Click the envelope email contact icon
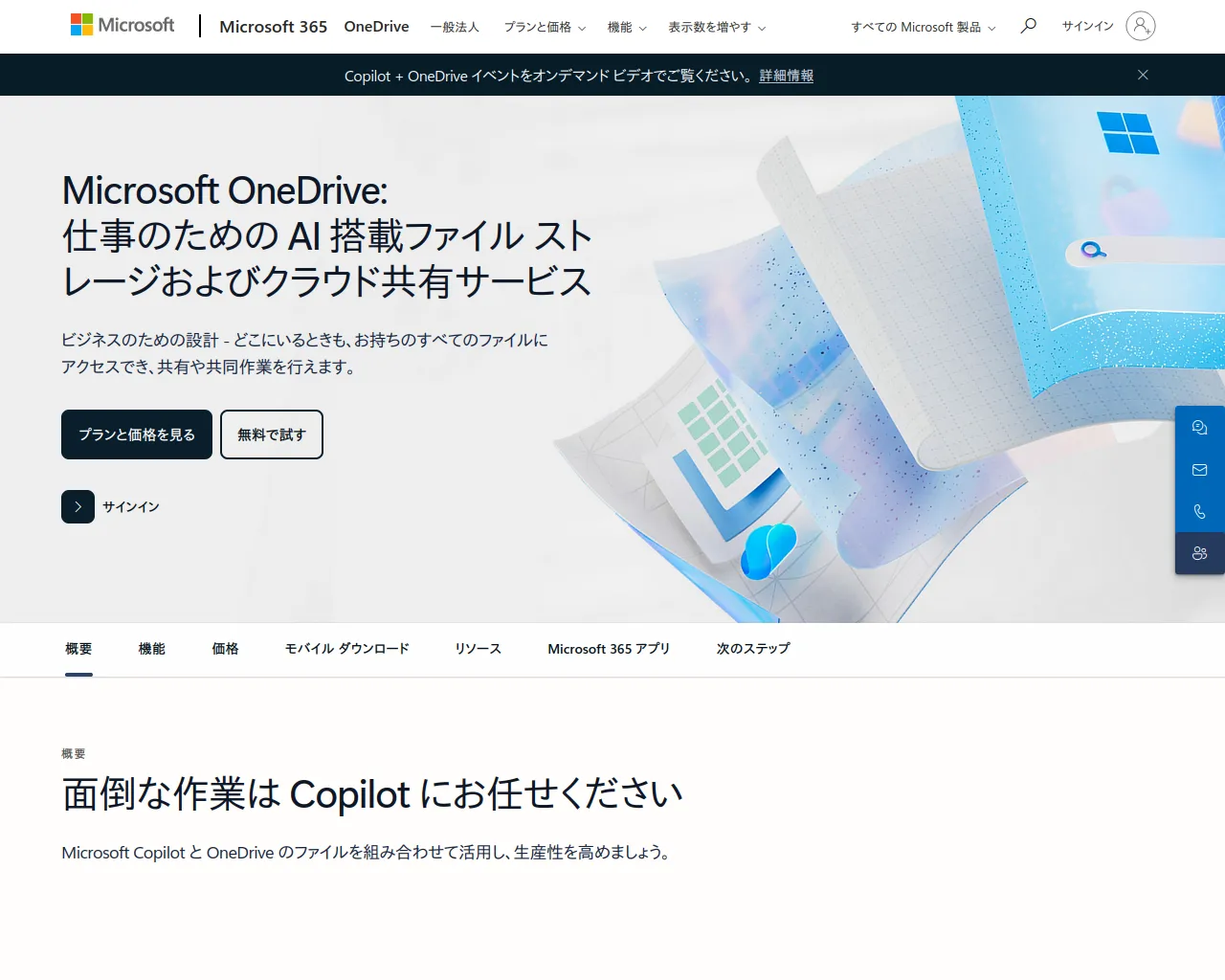Viewport: 1225px width, 980px height. pos(1200,470)
